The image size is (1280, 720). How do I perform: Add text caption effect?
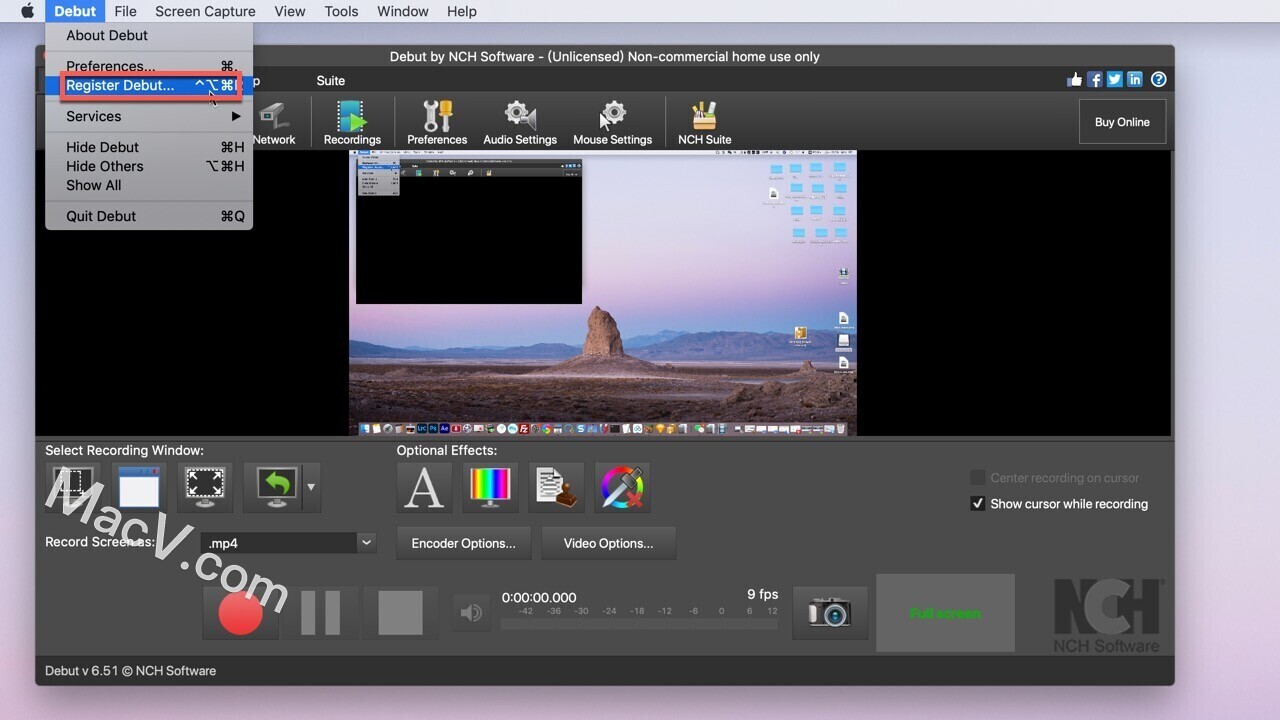click(x=424, y=487)
